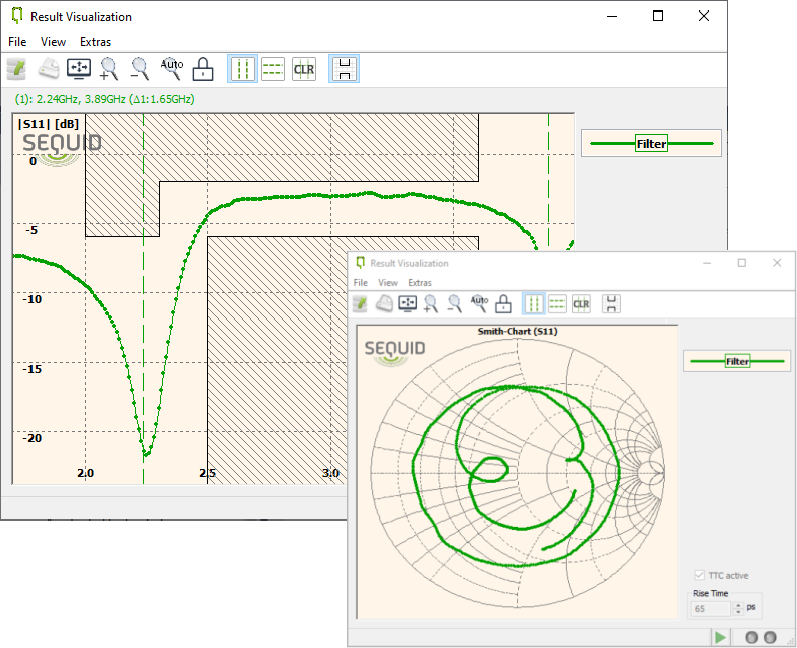
Task: Click the padlock icon in the main toolbar
Action: [203, 69]
